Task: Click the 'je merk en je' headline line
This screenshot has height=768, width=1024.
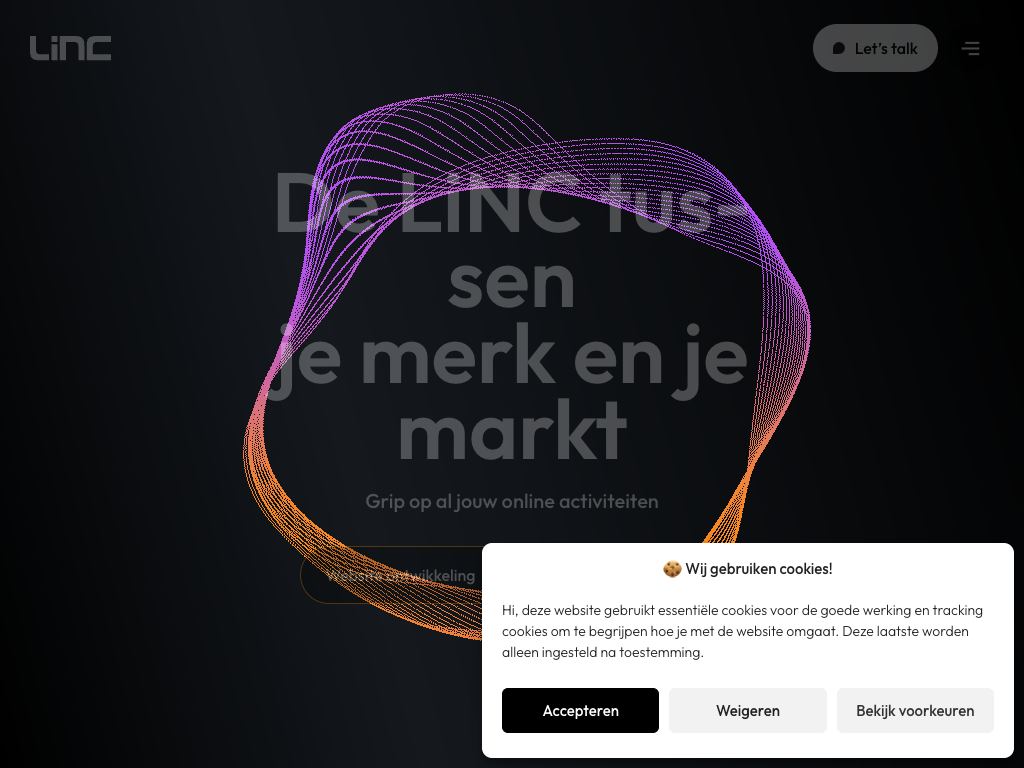Action: pos(512,356)
